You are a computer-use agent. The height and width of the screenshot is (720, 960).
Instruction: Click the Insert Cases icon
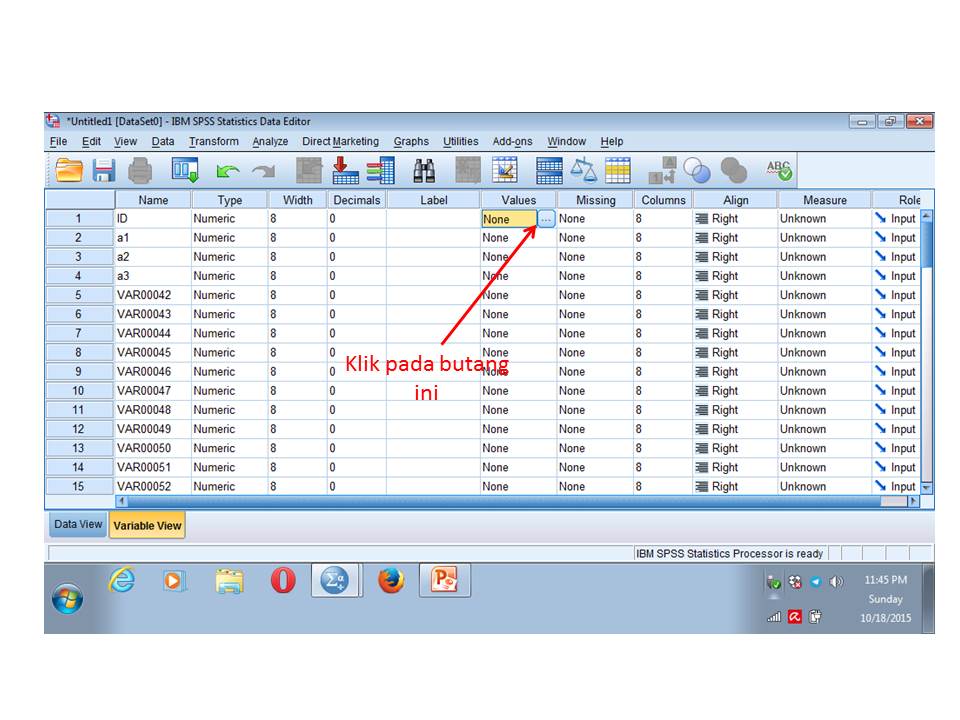tap(468, 170)
